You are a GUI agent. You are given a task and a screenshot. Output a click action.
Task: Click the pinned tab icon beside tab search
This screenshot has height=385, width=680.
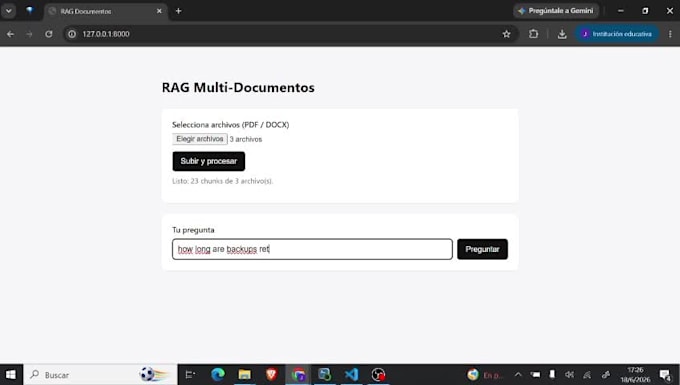coord(29,11)
